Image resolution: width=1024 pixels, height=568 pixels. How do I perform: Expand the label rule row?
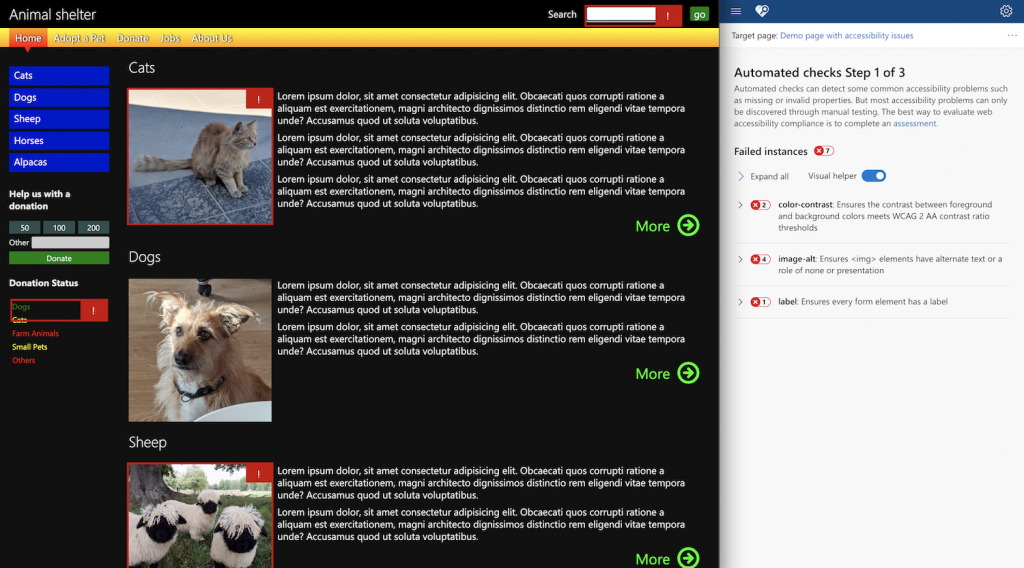click(x=740, y=302)
